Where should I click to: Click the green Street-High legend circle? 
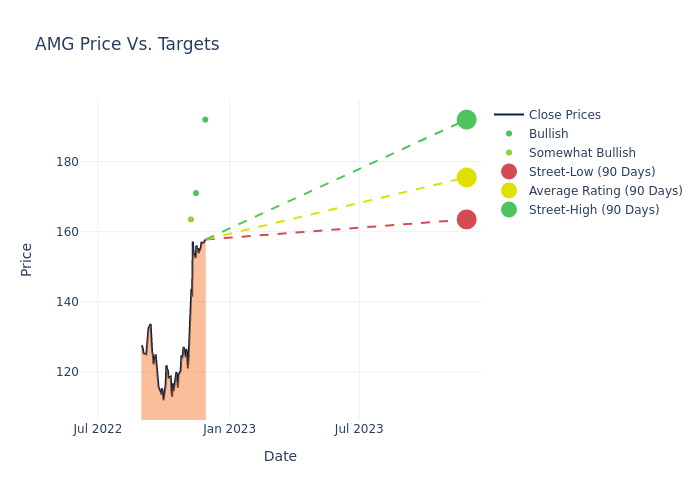509,210
